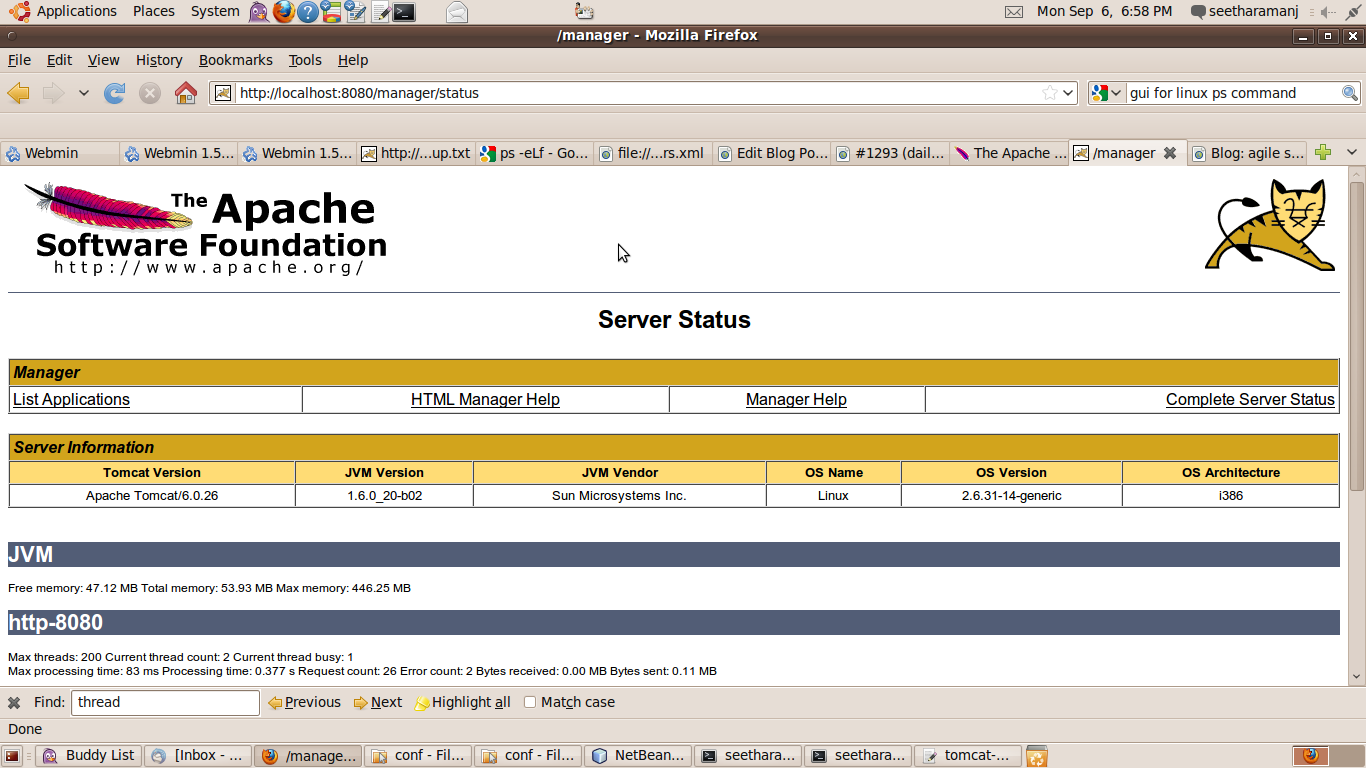Switch to the first Webmin tab
The image size is (1366, 768).
(59, 153)
